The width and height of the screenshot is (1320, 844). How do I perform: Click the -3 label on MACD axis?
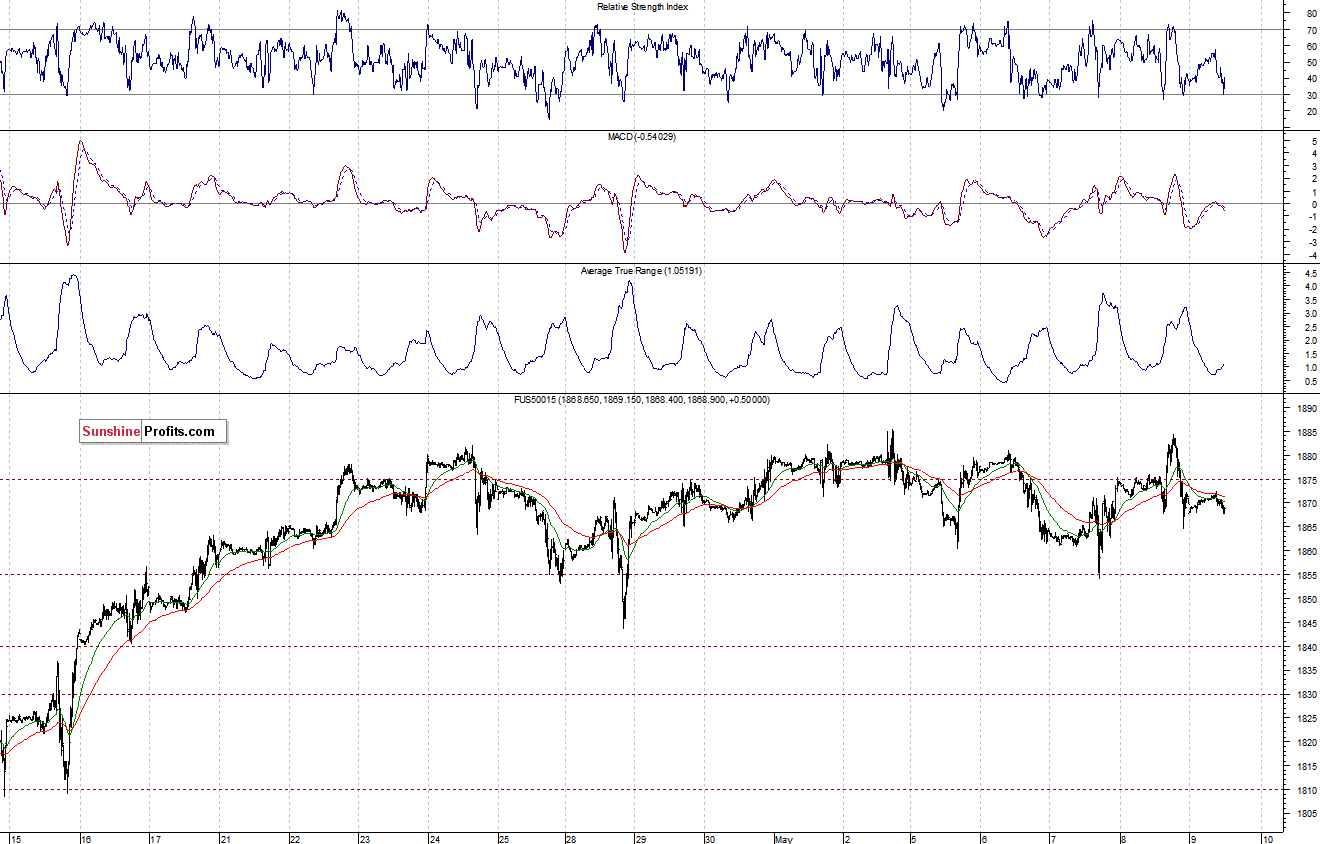point(1311,242)
